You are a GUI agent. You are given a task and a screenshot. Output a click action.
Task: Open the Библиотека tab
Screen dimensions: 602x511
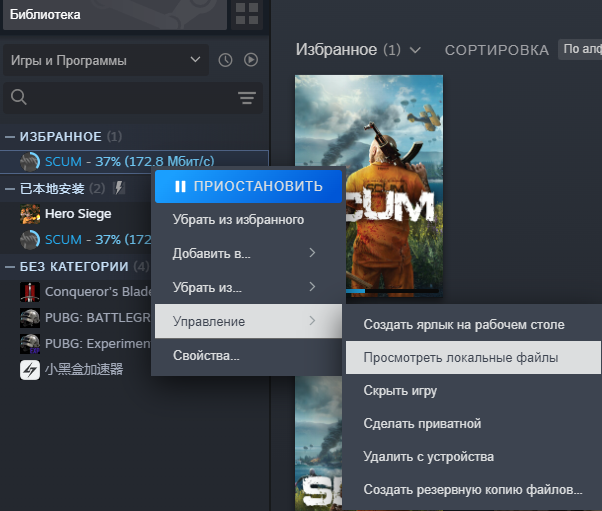click(115, 15)
